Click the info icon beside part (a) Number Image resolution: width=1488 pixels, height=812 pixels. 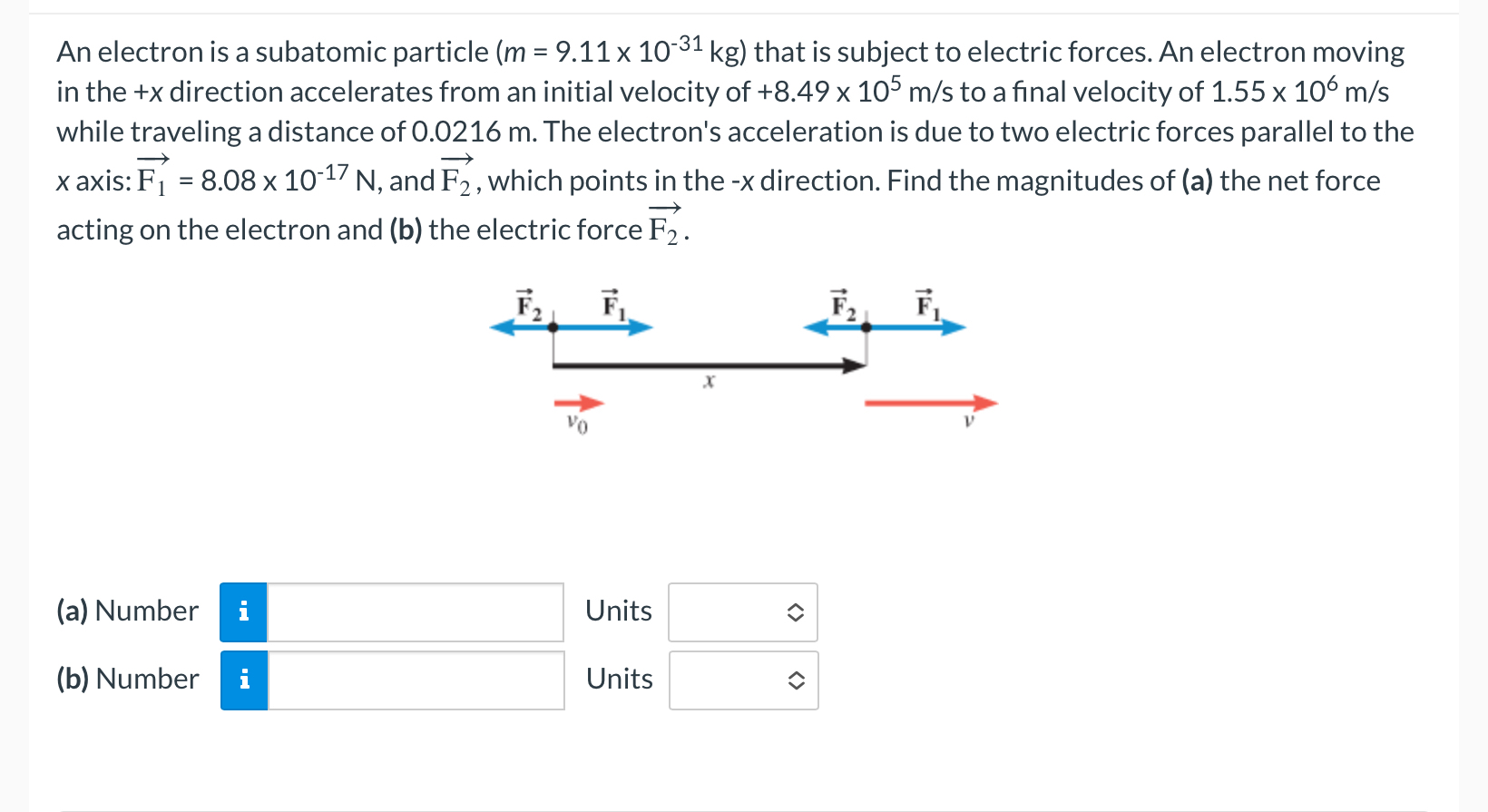(x=243, y=612)
